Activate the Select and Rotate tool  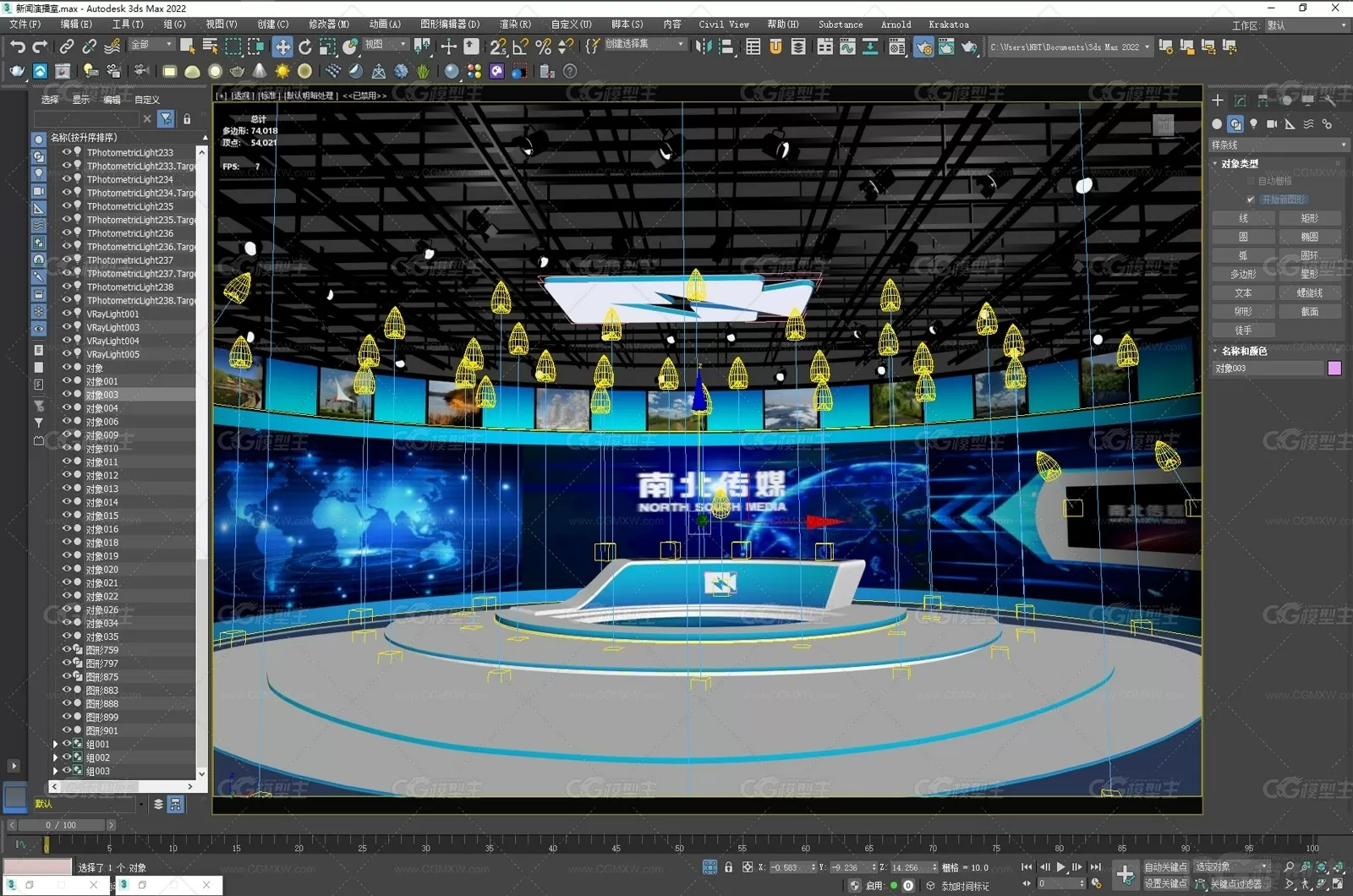[x=305, y=47]
